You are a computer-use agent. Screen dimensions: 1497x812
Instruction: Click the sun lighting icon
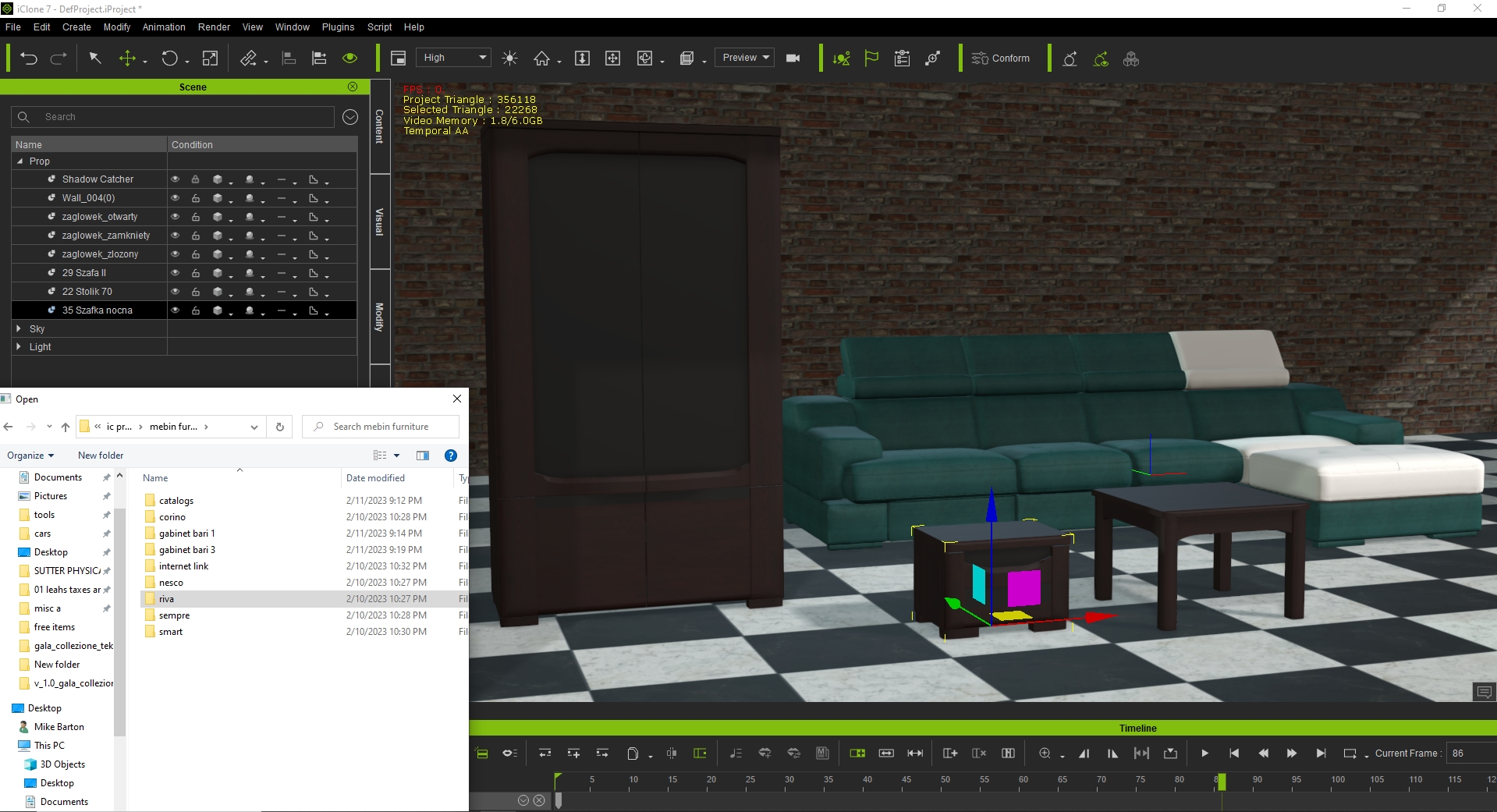[509, 59]
